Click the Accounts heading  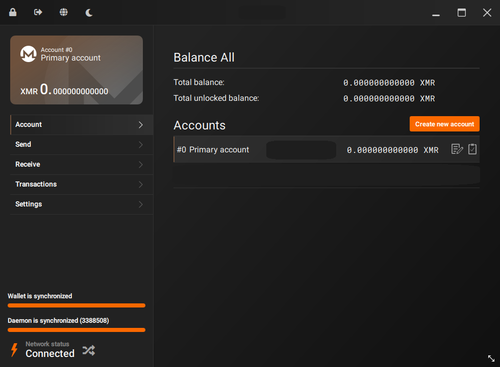click(199, 125)
